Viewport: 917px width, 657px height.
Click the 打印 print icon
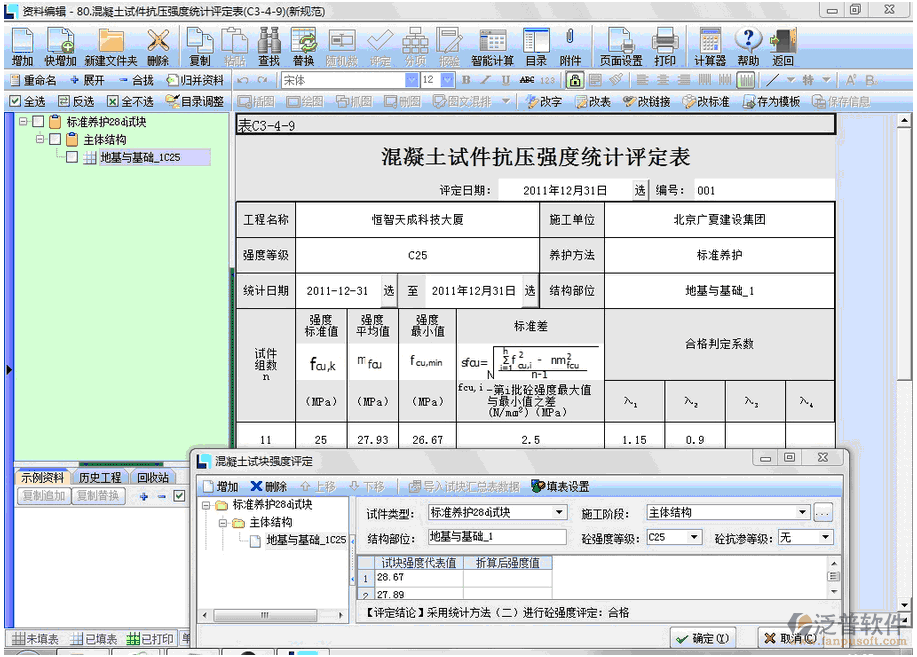pos(665,45)
